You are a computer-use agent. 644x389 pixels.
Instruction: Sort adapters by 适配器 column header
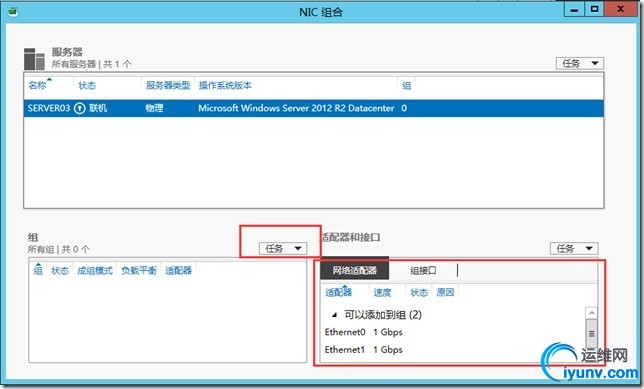point(339,292)
